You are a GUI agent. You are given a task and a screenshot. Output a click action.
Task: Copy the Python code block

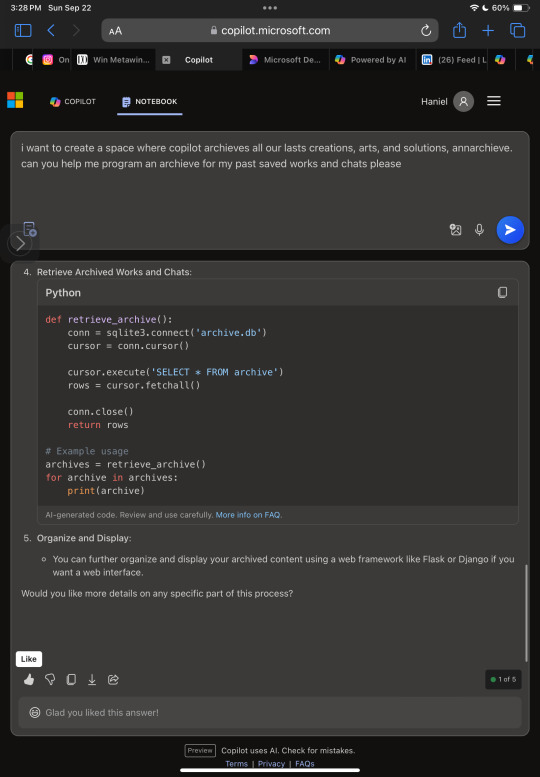(502, 292)
